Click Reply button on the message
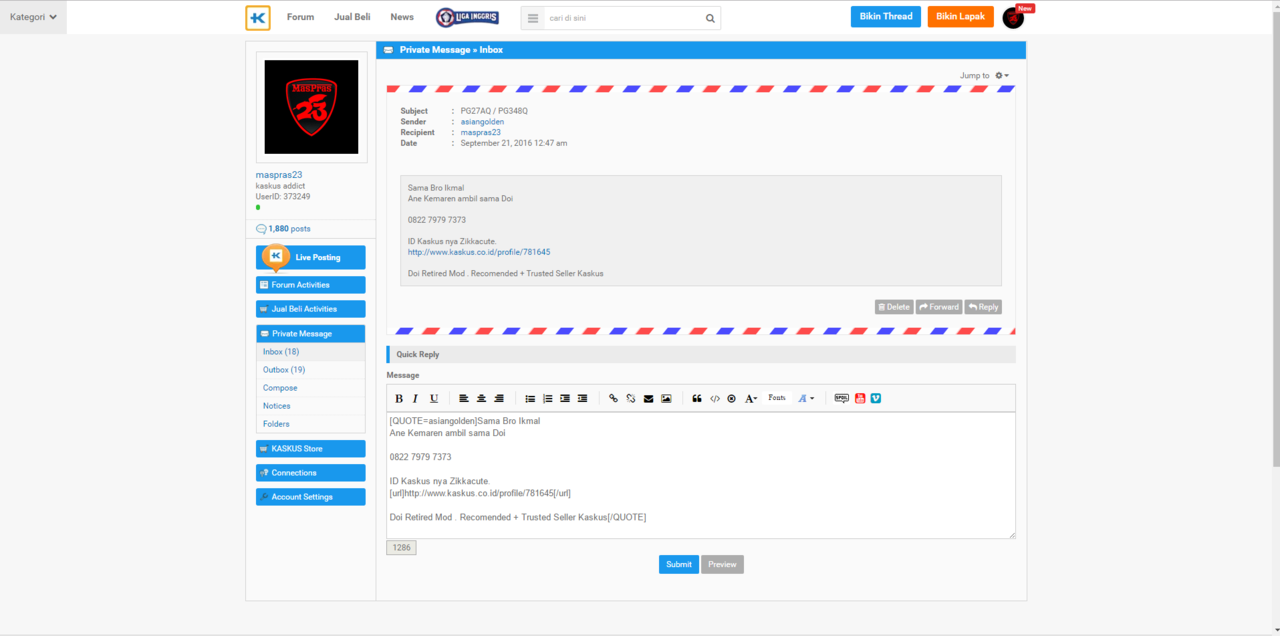The image size is (1280, 636). [x=983, y=307]
